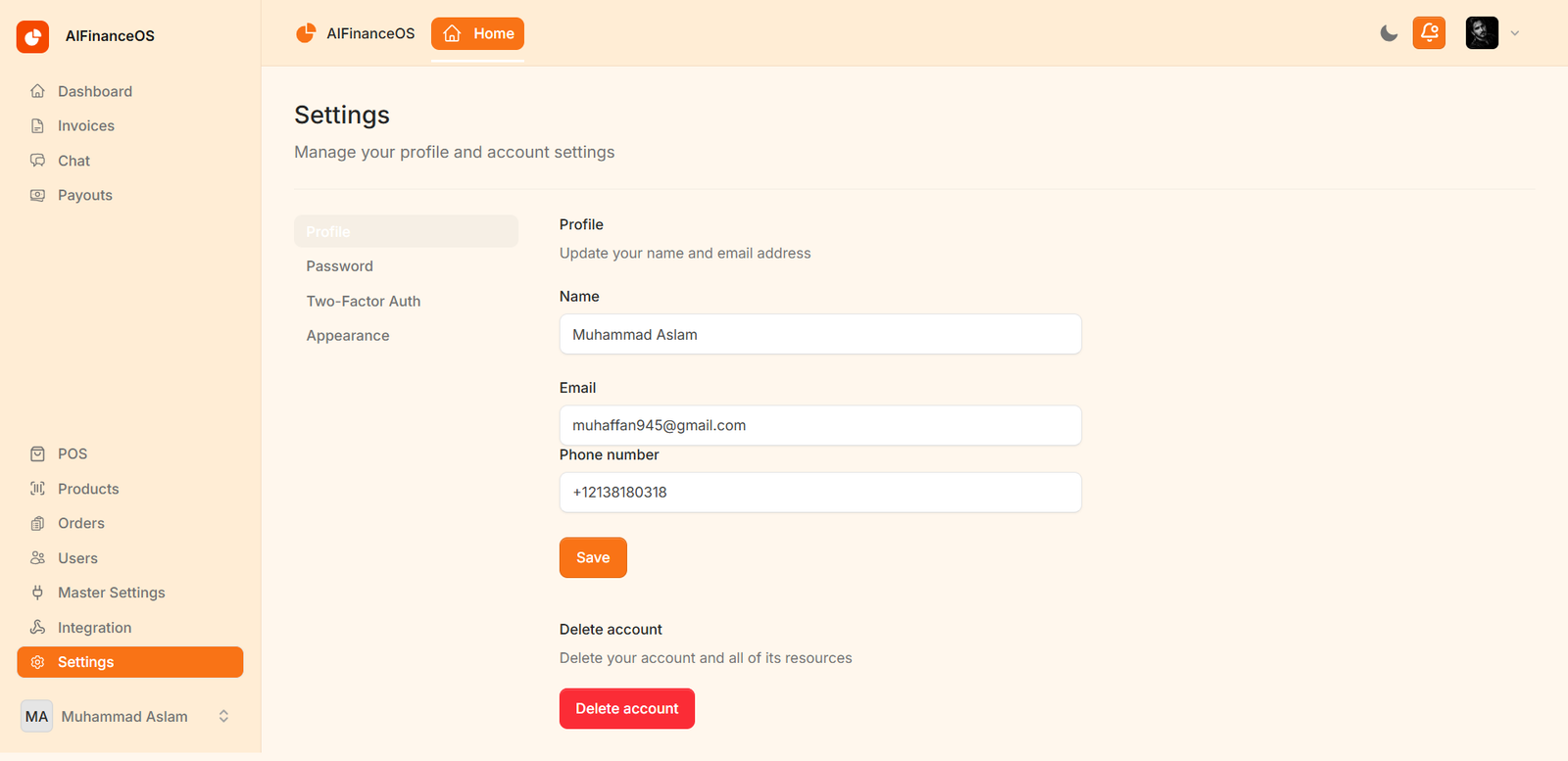
Task: Open Master Settings in the sidebar
Action: [x=130, y=593]
